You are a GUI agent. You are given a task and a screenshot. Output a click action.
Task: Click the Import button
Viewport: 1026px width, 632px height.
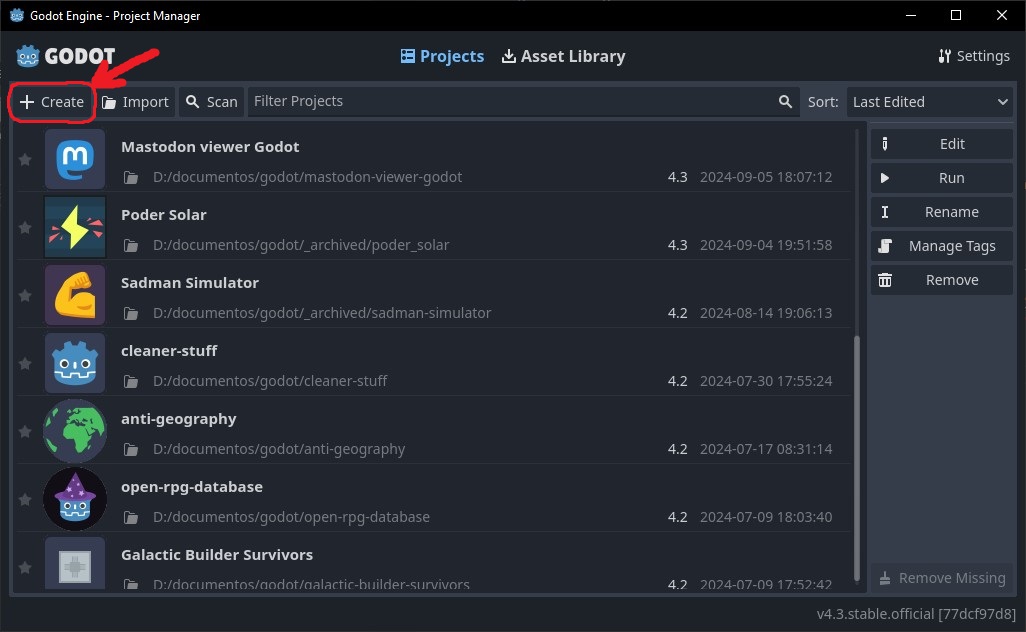click(x=135, y=102)
